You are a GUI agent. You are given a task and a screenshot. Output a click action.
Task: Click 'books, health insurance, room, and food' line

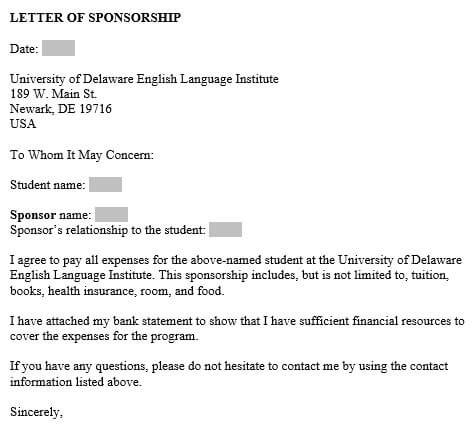point(117,291)
